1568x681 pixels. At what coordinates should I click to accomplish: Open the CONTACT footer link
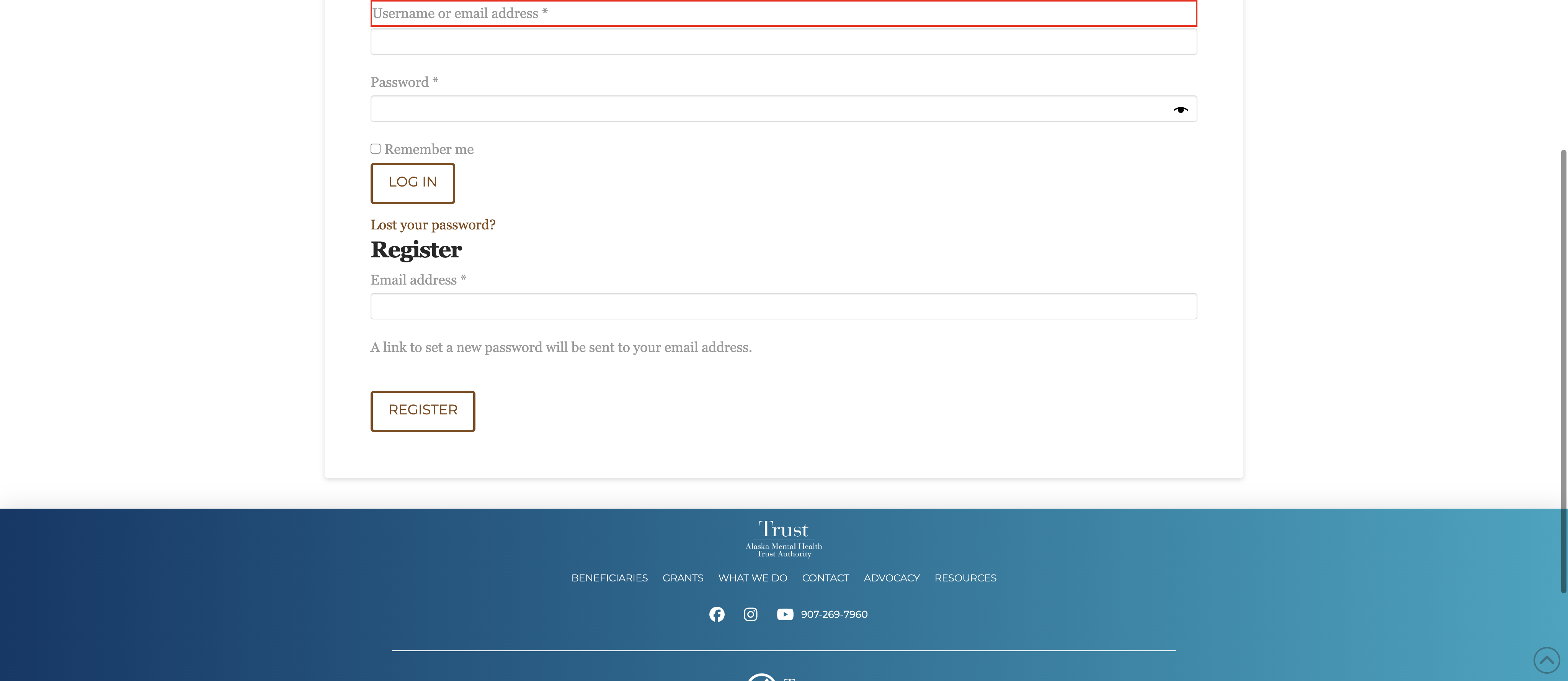coord(825,578)
